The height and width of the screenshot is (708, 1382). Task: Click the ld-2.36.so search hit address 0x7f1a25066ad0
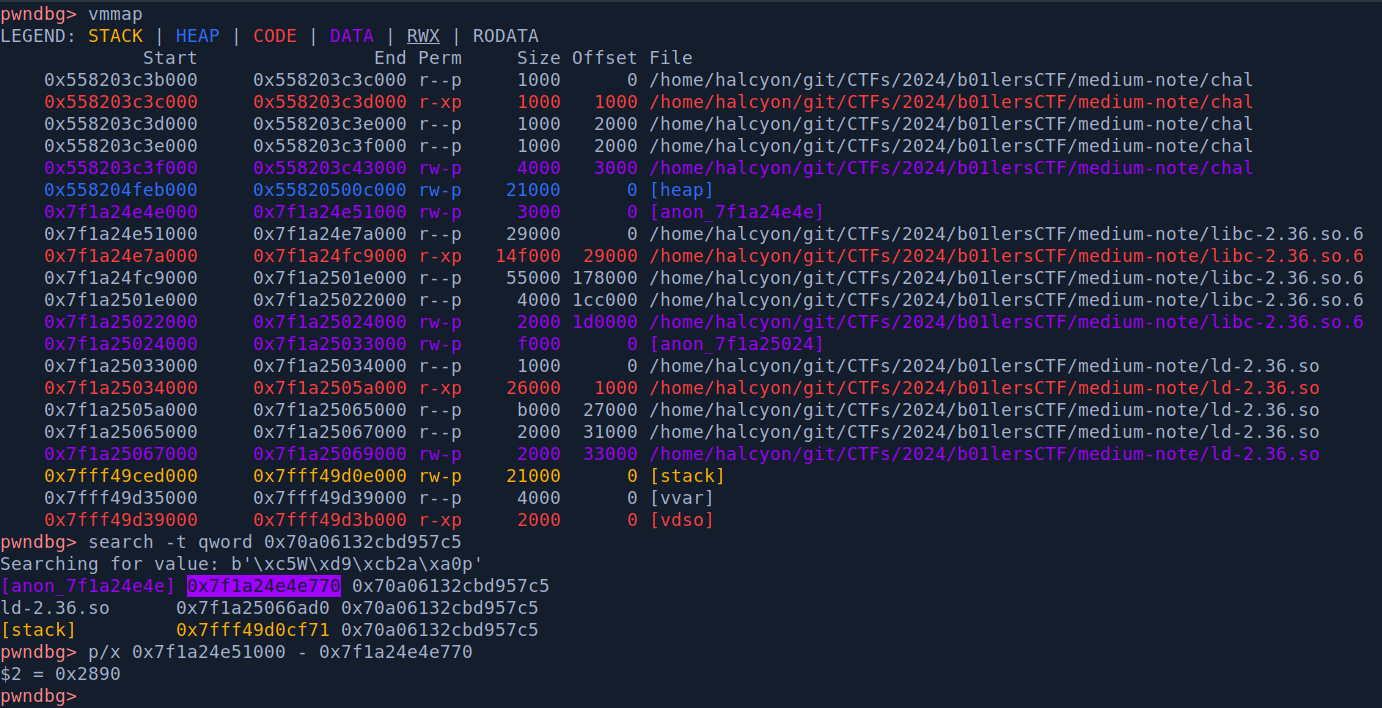click(x=253, y=608)
